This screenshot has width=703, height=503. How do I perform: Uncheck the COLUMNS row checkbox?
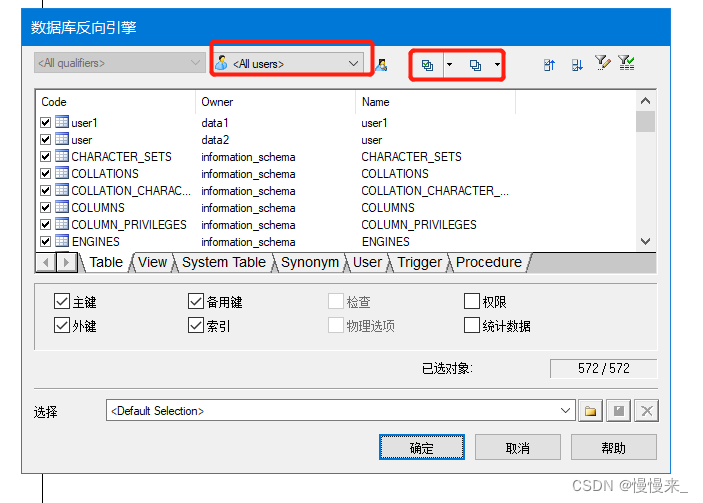tap(45, 208)
